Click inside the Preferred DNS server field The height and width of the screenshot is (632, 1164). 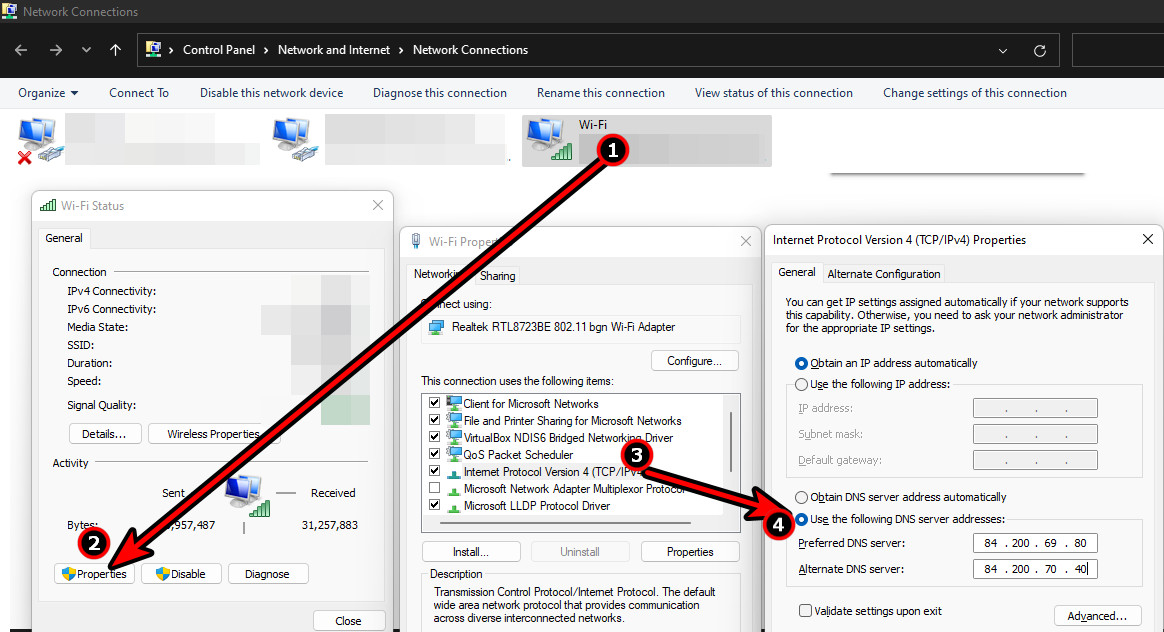click(1035, 542)
